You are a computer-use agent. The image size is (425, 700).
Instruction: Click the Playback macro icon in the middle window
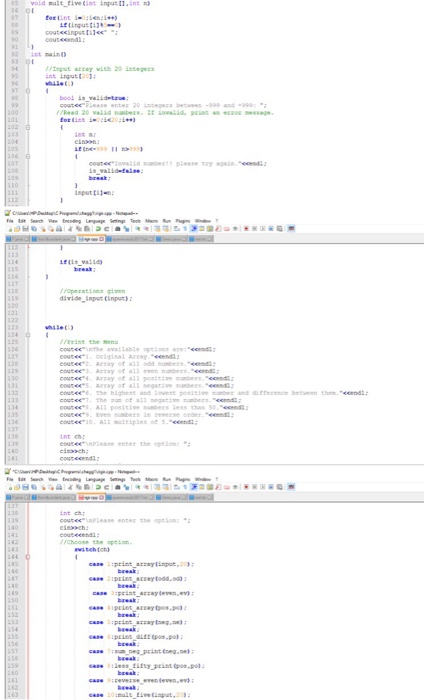pos(262,229)
